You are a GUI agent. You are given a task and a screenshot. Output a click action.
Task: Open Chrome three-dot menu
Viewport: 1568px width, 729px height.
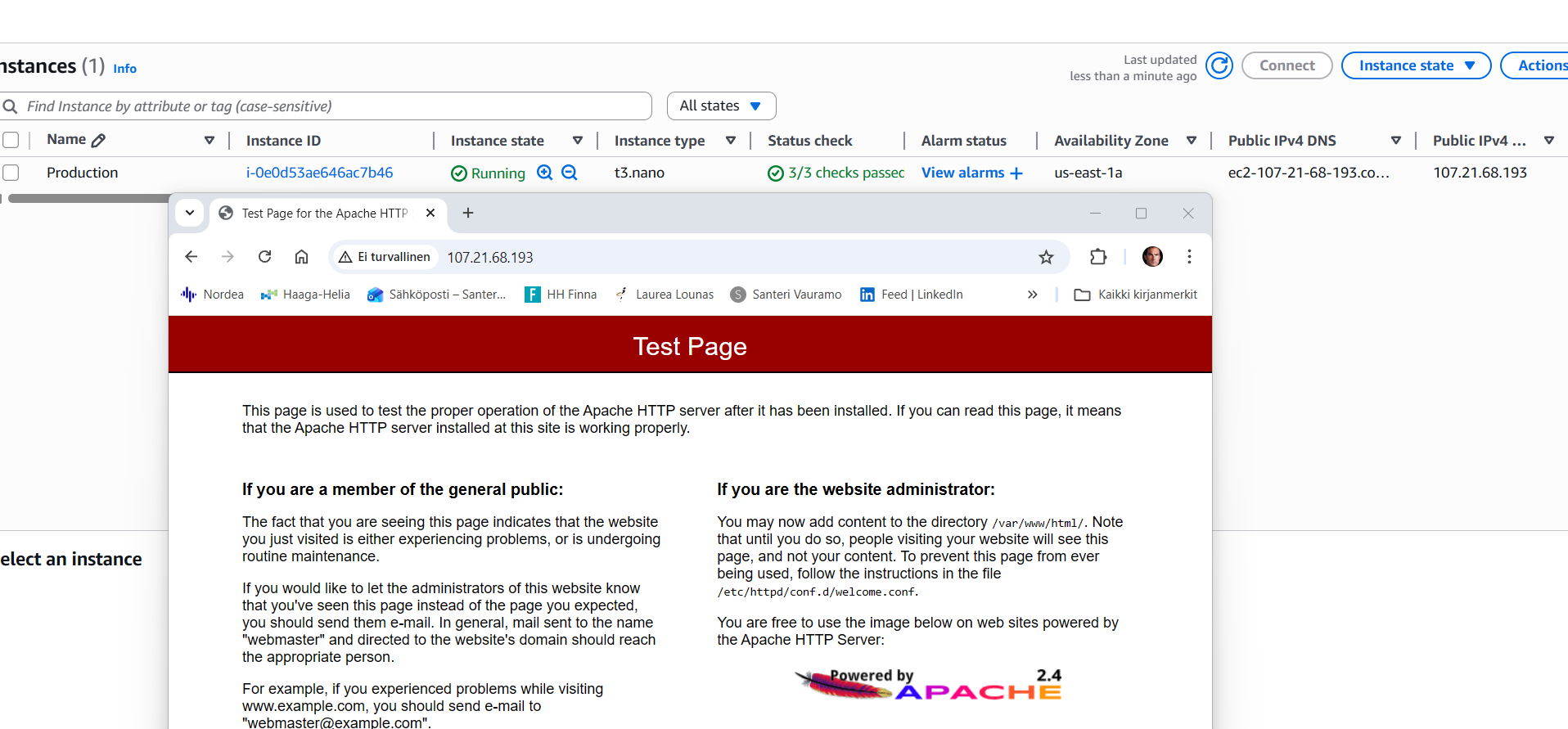1189,257
